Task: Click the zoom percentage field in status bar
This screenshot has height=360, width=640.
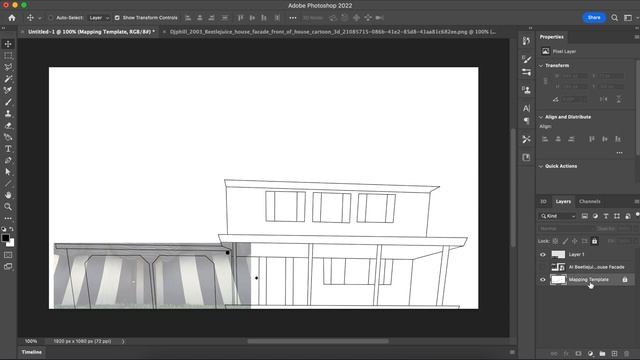Action: tap(31, 341)
